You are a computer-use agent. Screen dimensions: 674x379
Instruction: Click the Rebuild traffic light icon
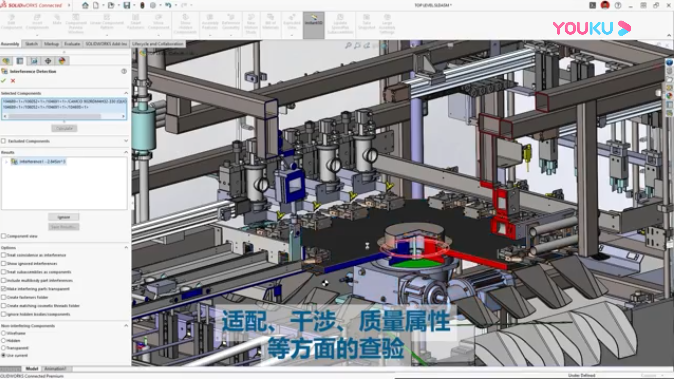pyautogui.click(x=142, y=5)
